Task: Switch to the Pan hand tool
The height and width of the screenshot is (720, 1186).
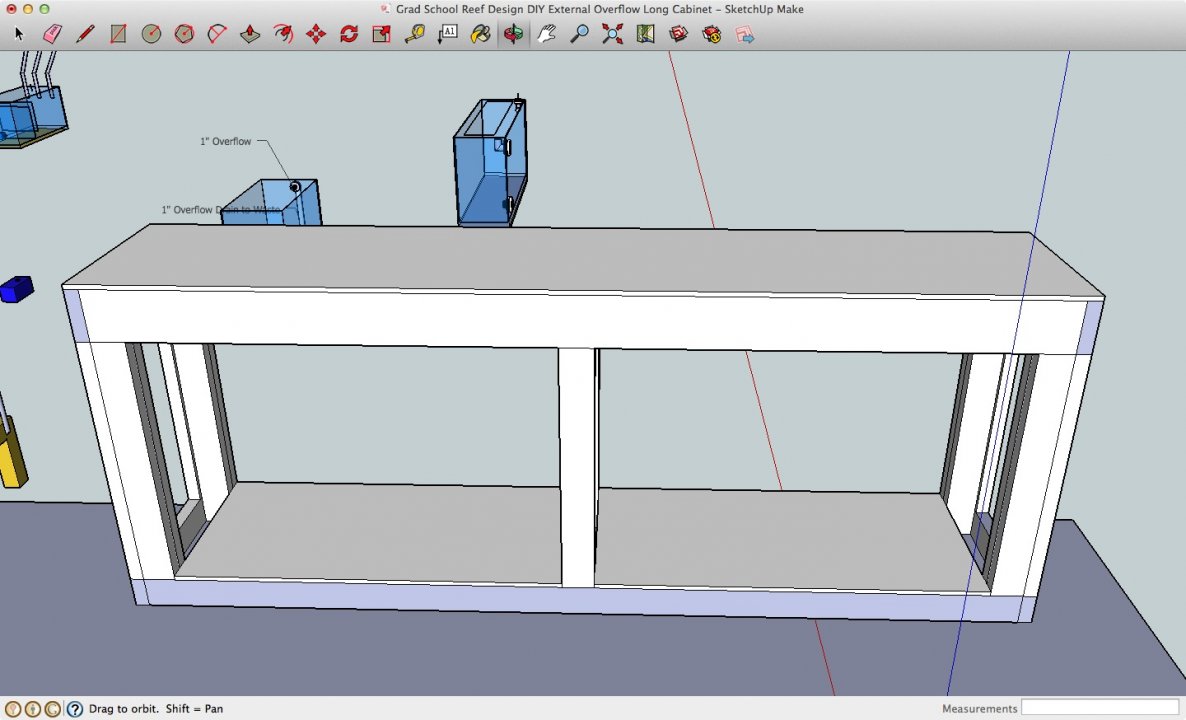Action: [x=546, y=34]
